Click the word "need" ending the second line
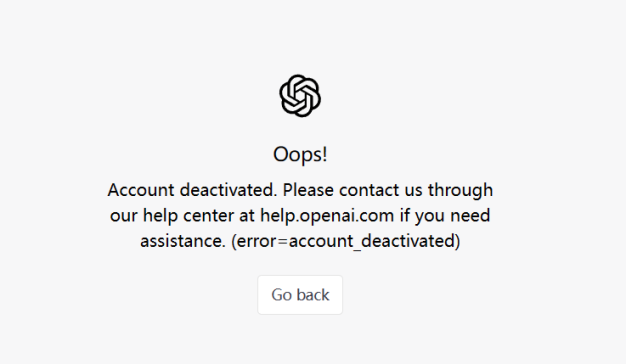Viewport: 626px width, 364px height. click(470, 215)
